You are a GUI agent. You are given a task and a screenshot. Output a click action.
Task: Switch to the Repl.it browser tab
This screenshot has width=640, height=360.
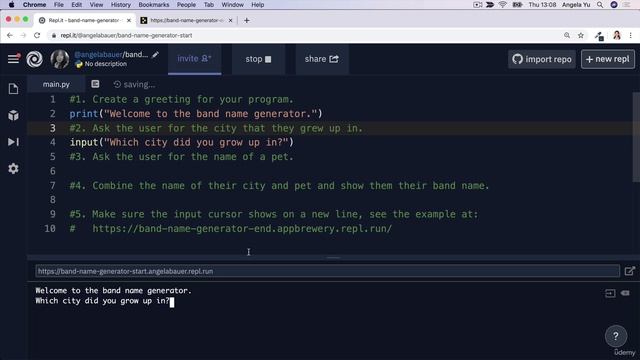click(x=84, y=20)
